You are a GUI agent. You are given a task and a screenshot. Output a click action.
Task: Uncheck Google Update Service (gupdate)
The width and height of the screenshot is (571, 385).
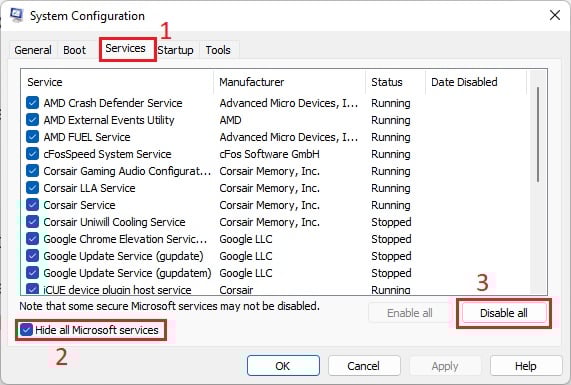pyautogui.click(x=32, y=256)
